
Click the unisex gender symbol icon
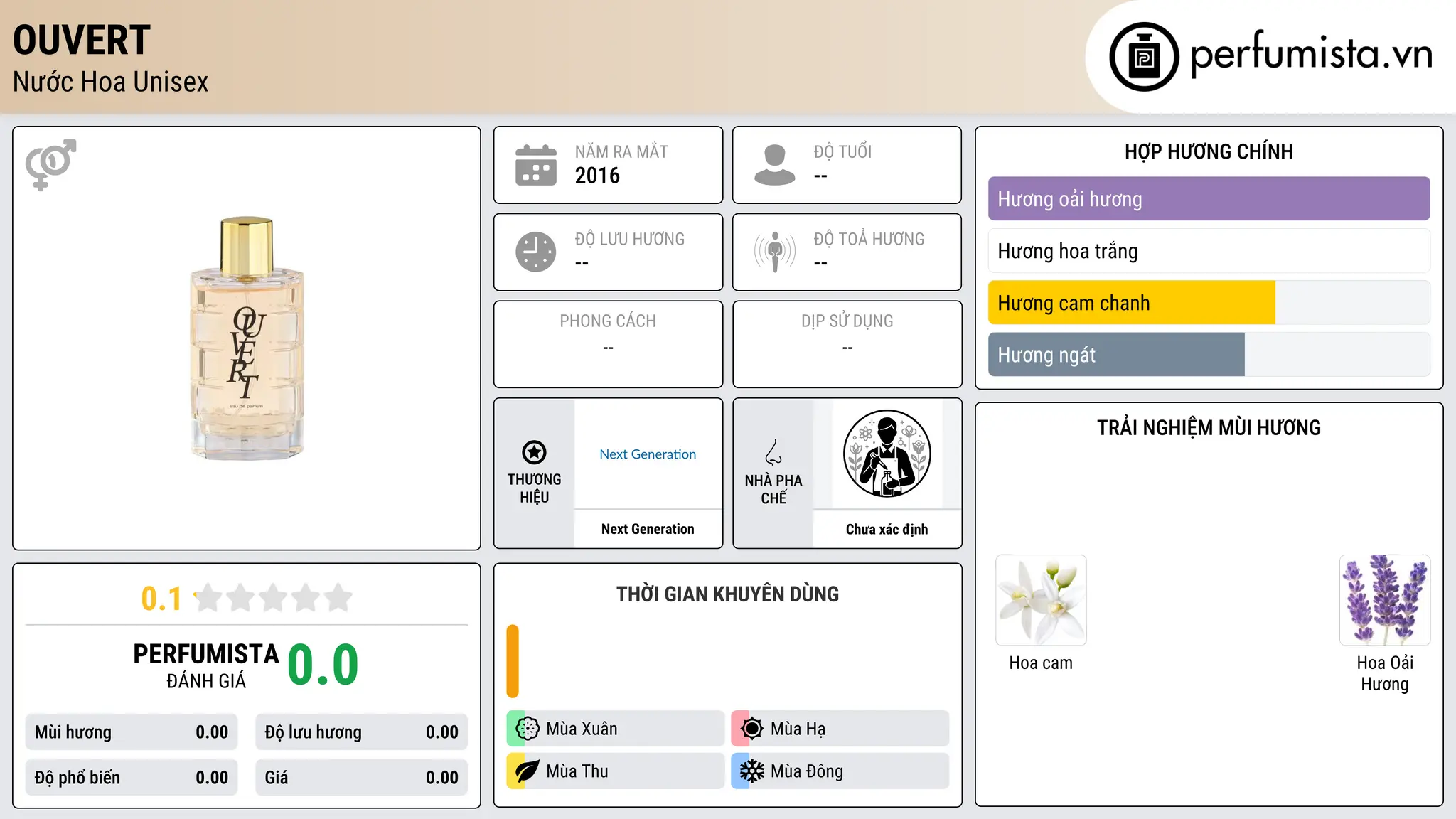(50, 164)
